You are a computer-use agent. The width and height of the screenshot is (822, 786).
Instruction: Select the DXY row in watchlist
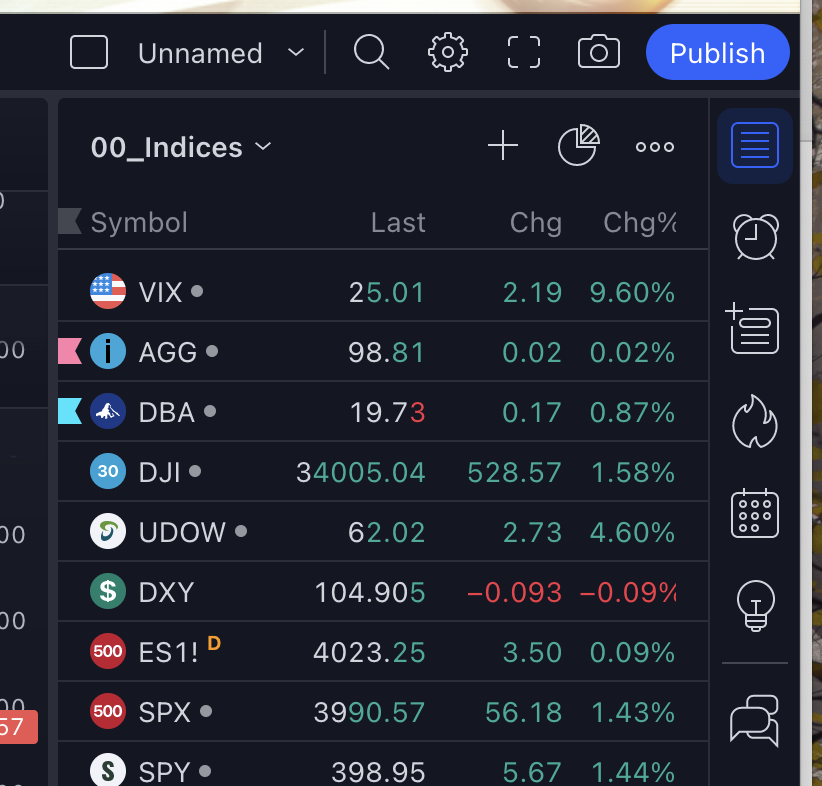[x=380, y=592]
